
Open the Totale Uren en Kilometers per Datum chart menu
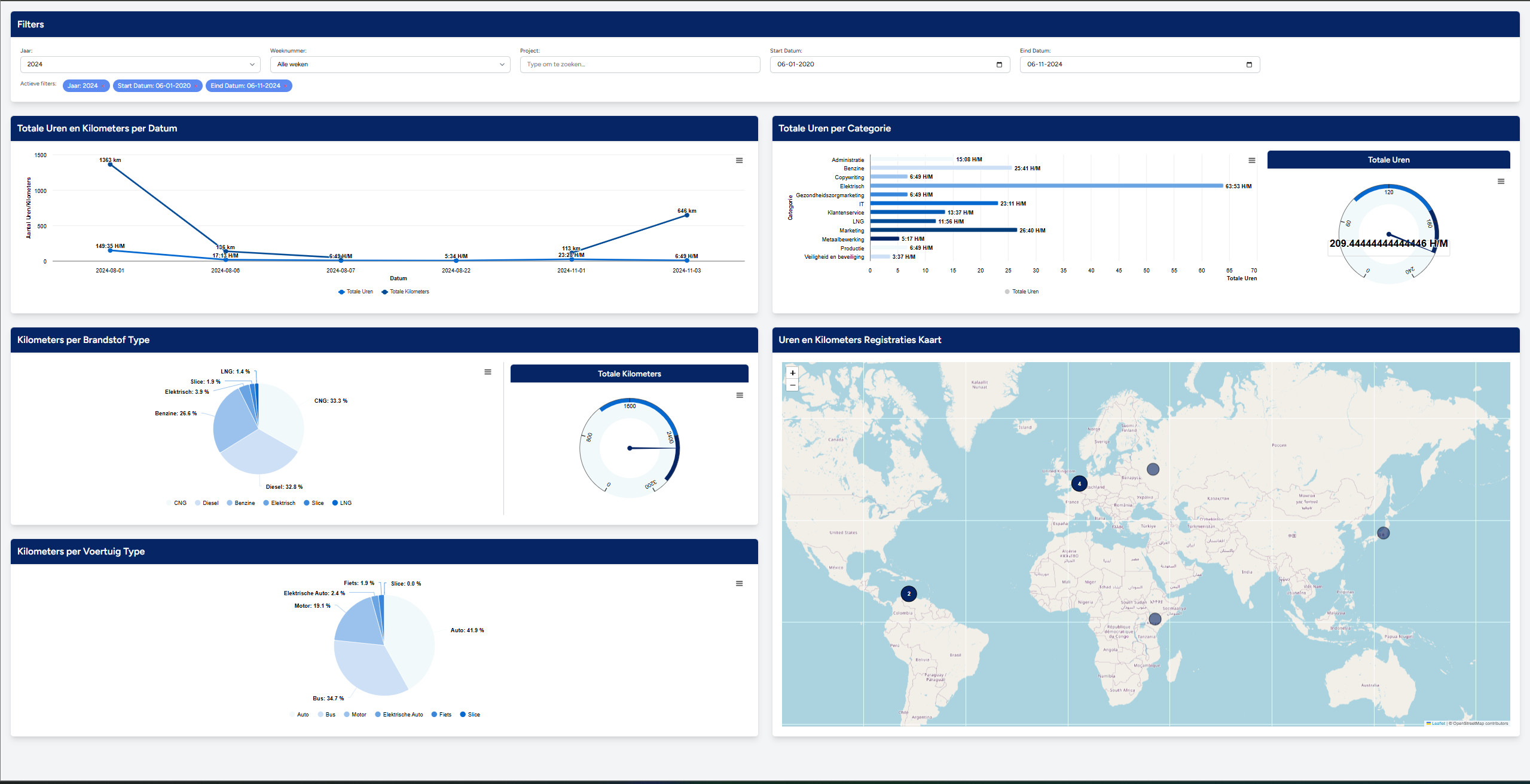pos(739,160)
